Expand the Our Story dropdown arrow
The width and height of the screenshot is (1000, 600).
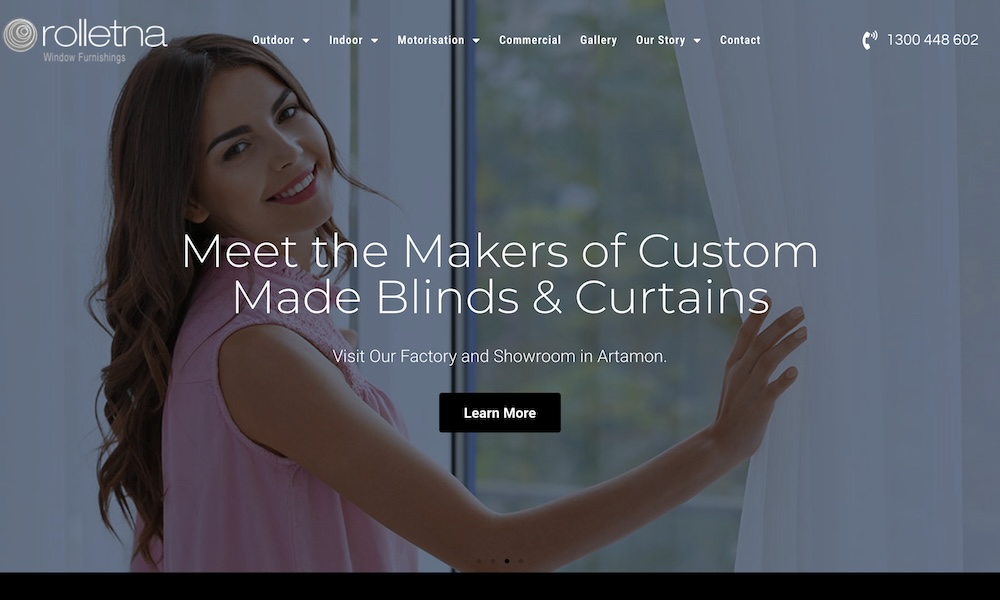(x=697, y=40)
